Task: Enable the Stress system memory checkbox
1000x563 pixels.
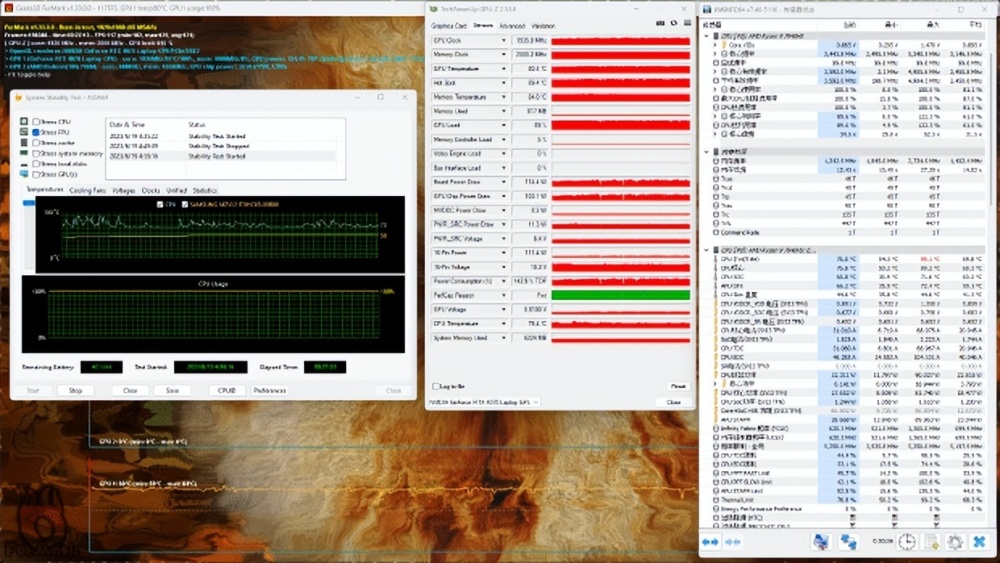Action: click(x=36, y=153)
